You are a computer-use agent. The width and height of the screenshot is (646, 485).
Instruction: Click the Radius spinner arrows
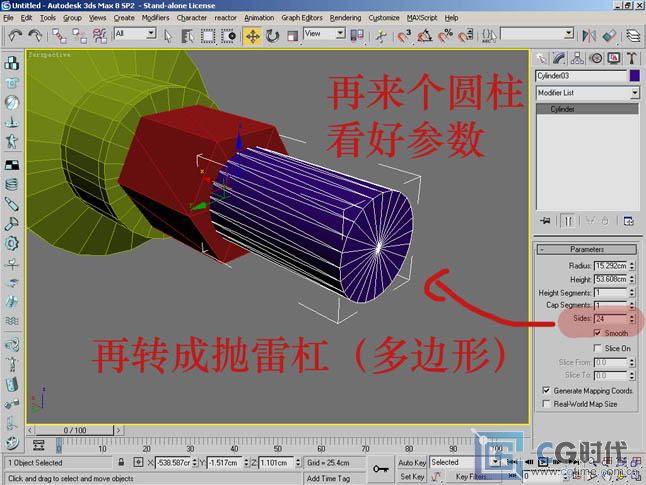point(632,266)
